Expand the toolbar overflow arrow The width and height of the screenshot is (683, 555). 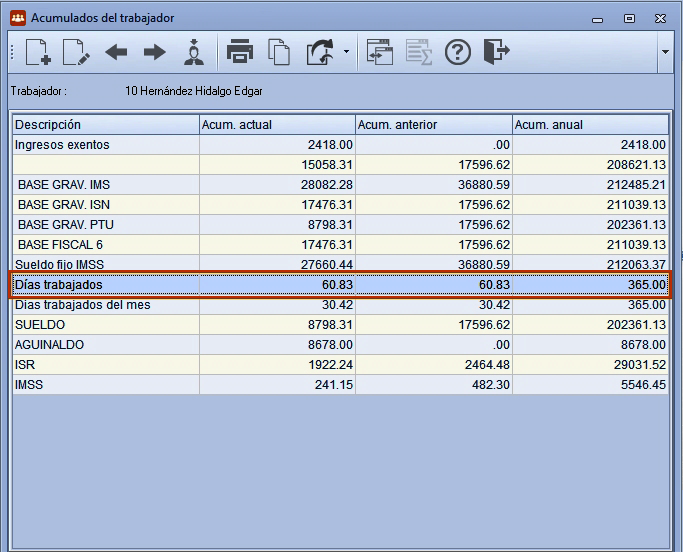point(665,52)
